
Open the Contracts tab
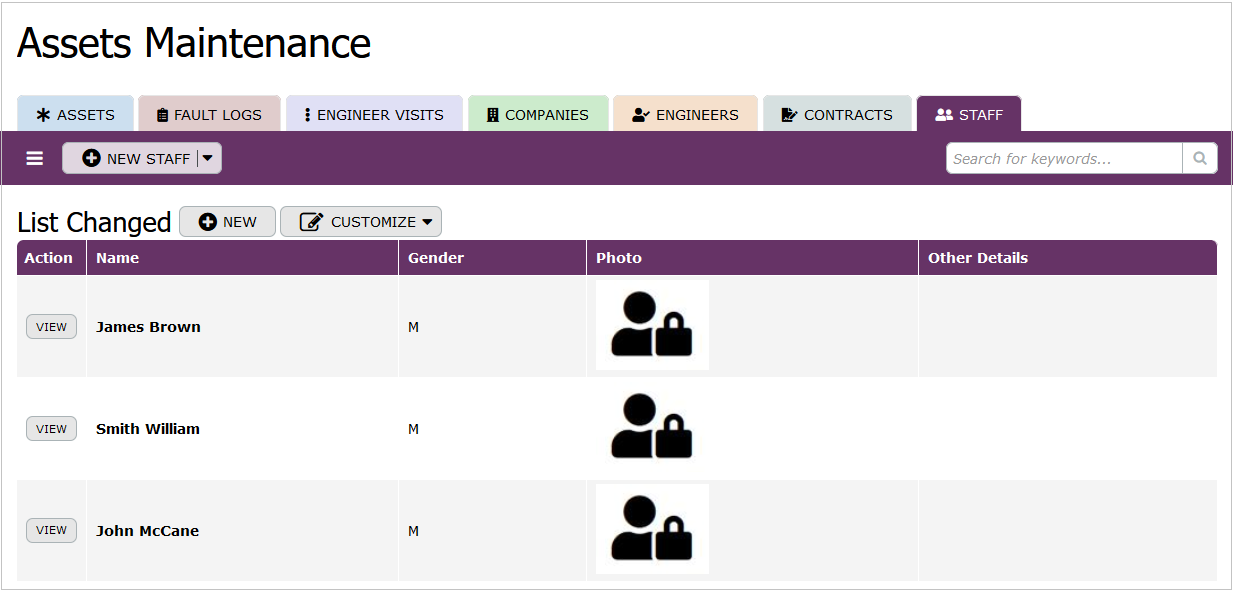pos(837,115)
